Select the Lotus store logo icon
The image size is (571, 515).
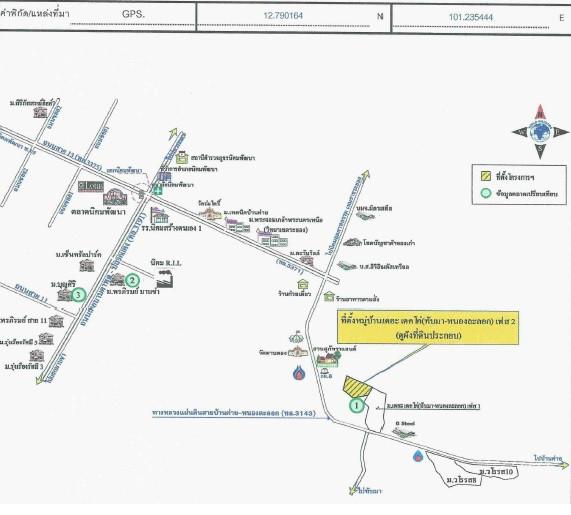[x=91, y=186]
